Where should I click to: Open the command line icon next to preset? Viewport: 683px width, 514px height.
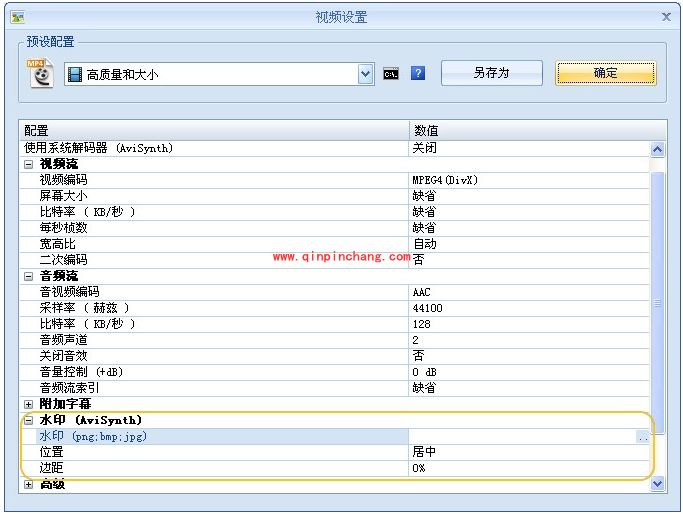pos(391,74)
